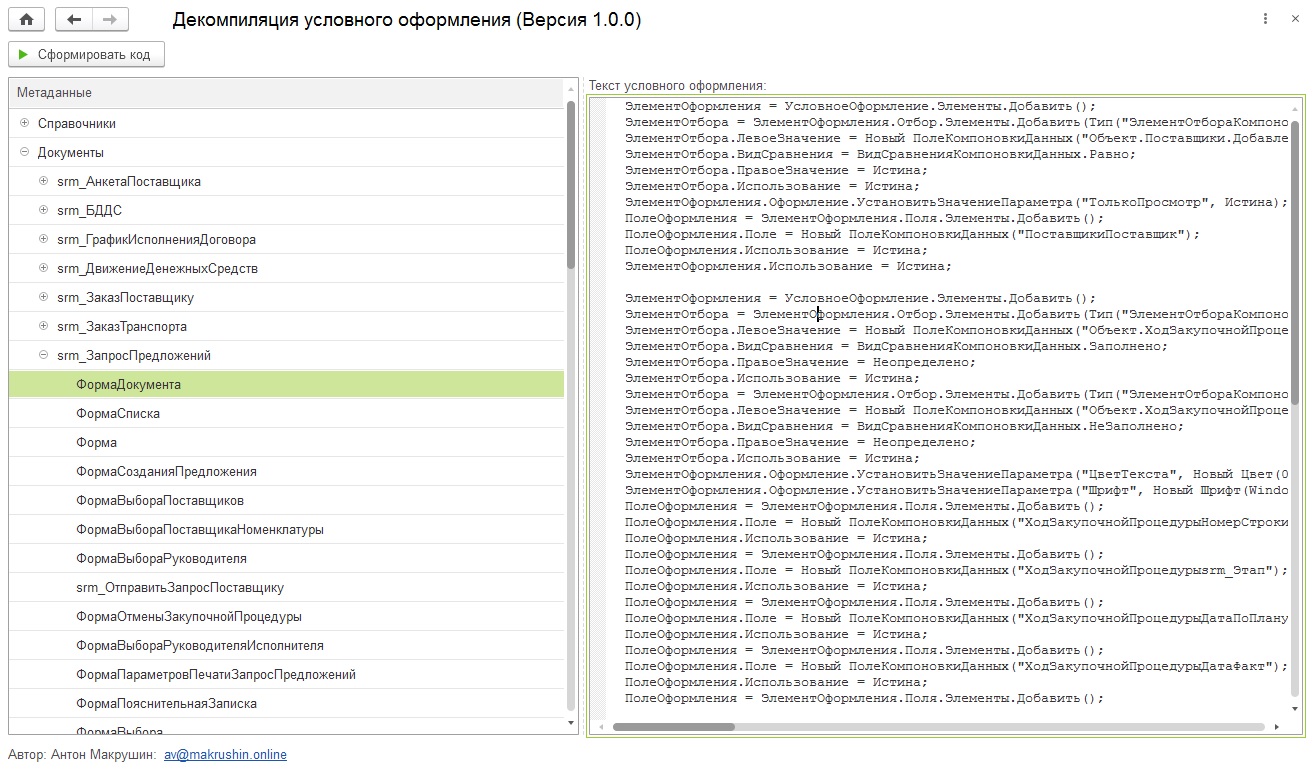Image resolution: width=1316 pixels, height=775 pixels.
Task: Select ФормаВыбораРуководителяИсполнителя row
Action: pyautogui.click(x=286, y=645)
